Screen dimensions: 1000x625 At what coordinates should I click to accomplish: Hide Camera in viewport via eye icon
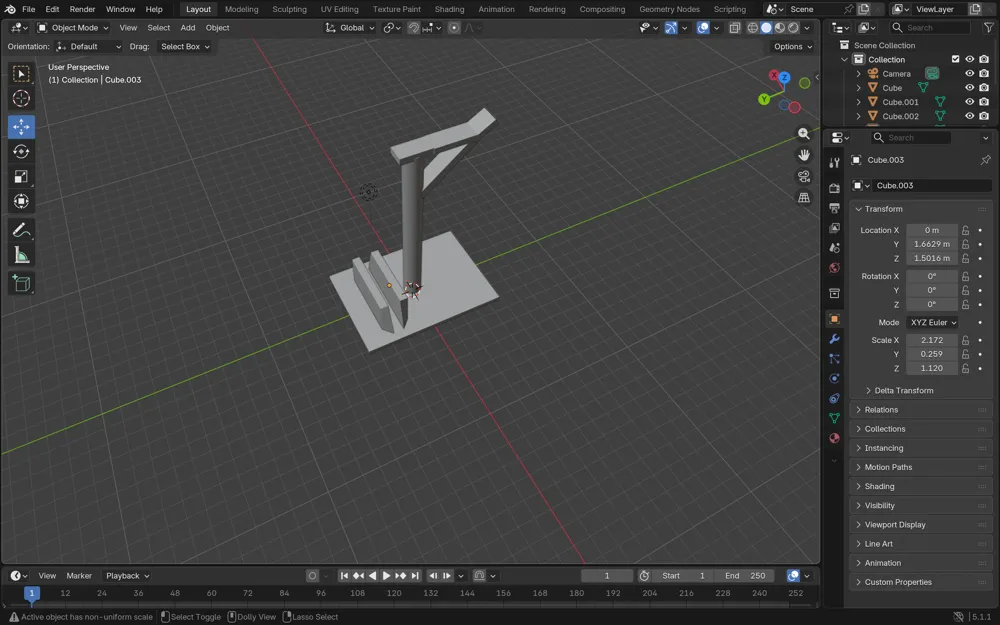(969, 73)
